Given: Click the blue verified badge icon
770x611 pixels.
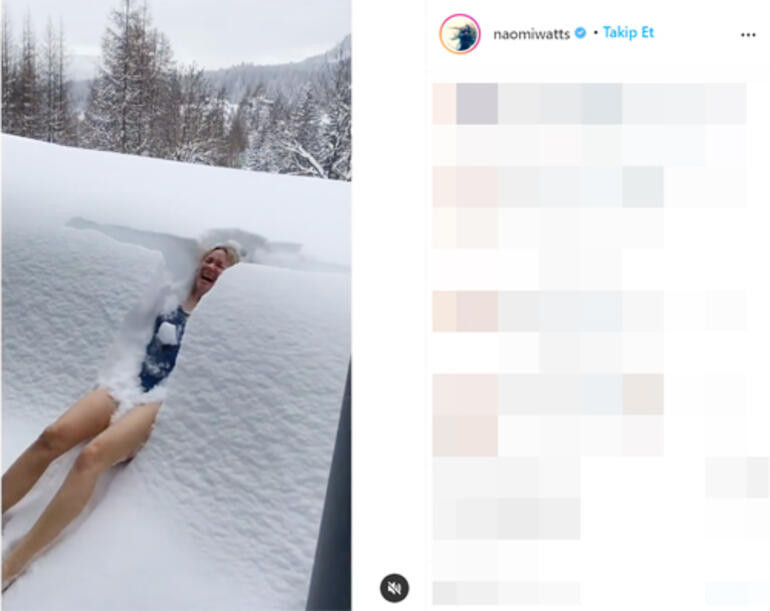Looking at the screenshot, I should pyautogui.click(x=580, y=33).
